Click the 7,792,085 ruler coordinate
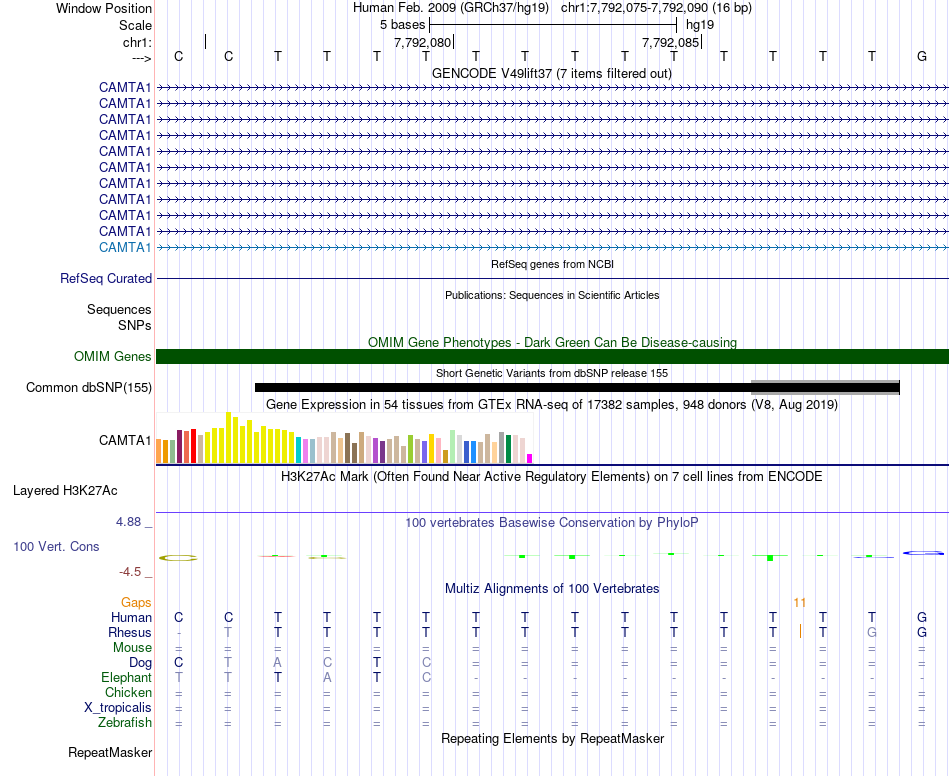This screenshot has height=776, width=950. pyautogui.click(x=671, y=42)
